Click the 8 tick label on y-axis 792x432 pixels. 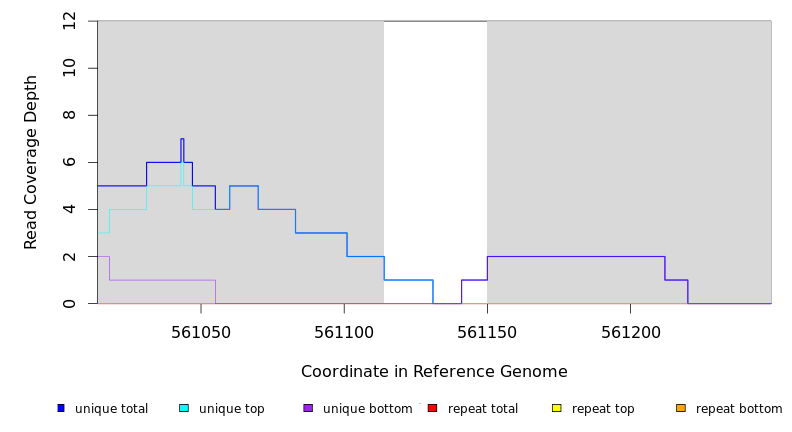(70, 115)
